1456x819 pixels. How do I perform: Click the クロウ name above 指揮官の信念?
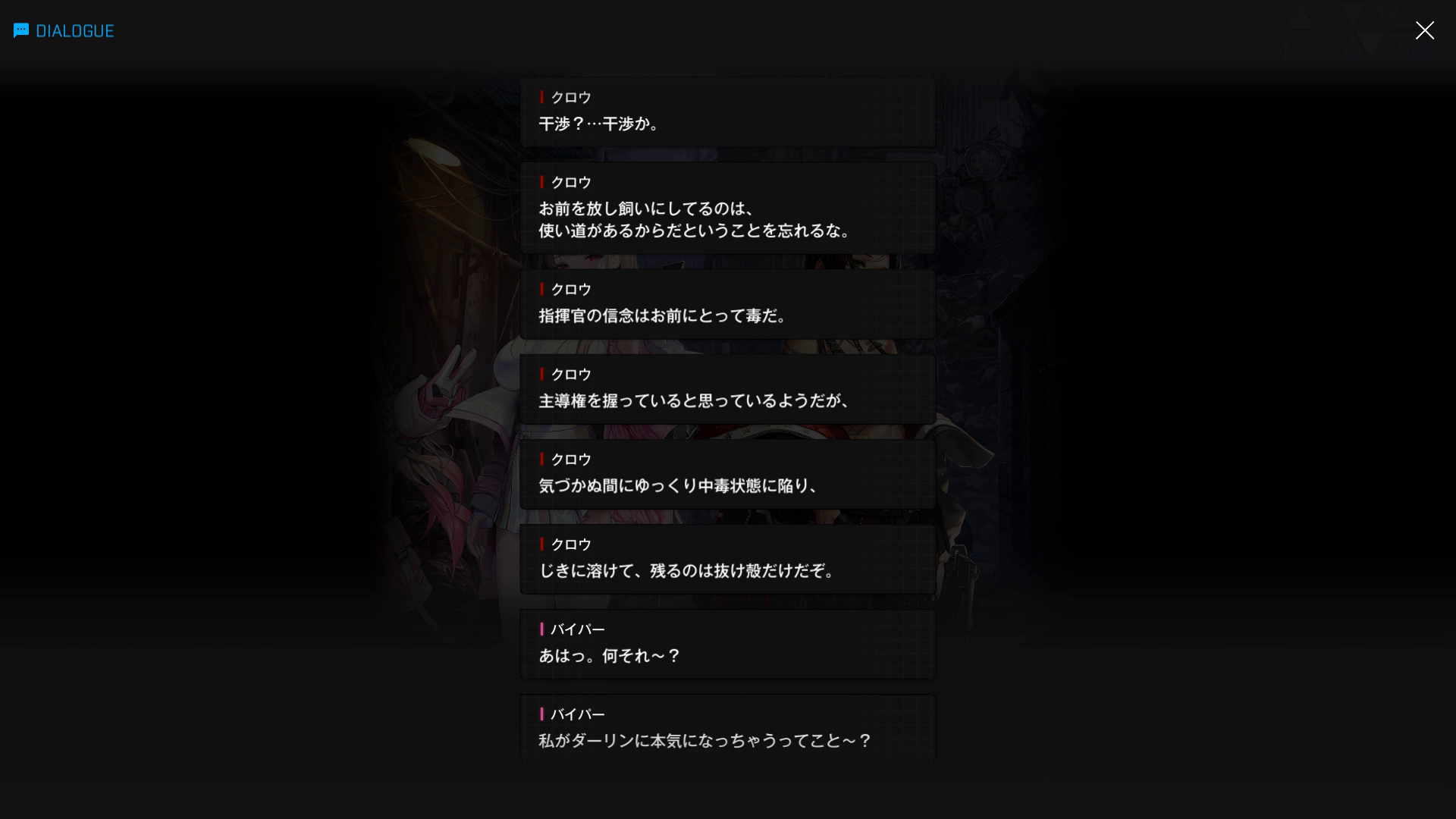pos(571,289)
